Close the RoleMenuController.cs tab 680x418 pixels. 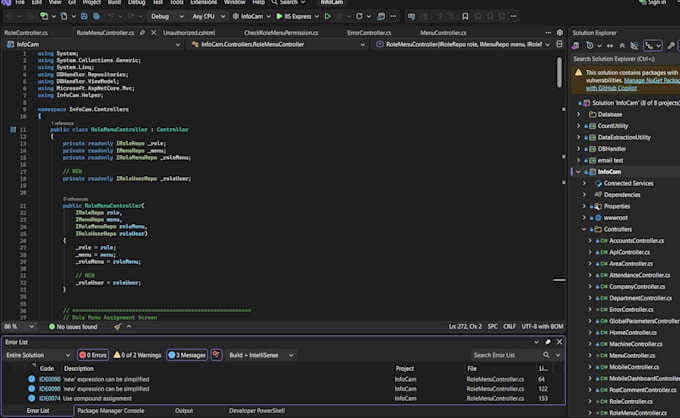click(x=154, y=33)
